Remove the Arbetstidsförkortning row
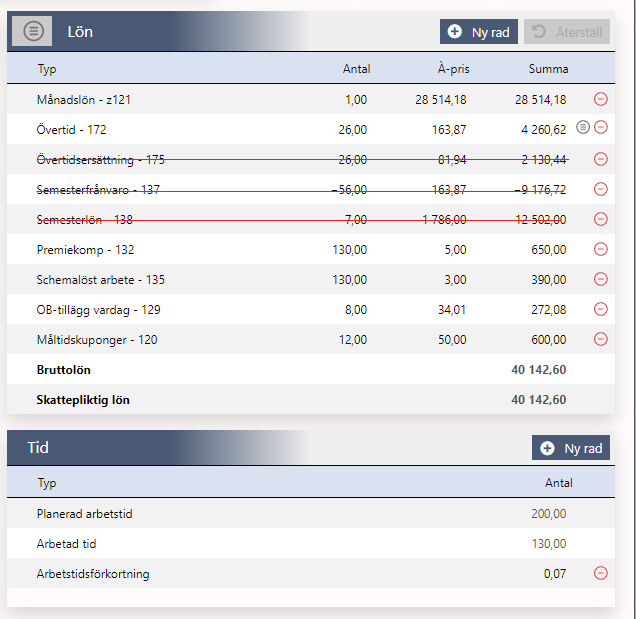The width and height of the screenshot is (636, 619). click(601, 573)
